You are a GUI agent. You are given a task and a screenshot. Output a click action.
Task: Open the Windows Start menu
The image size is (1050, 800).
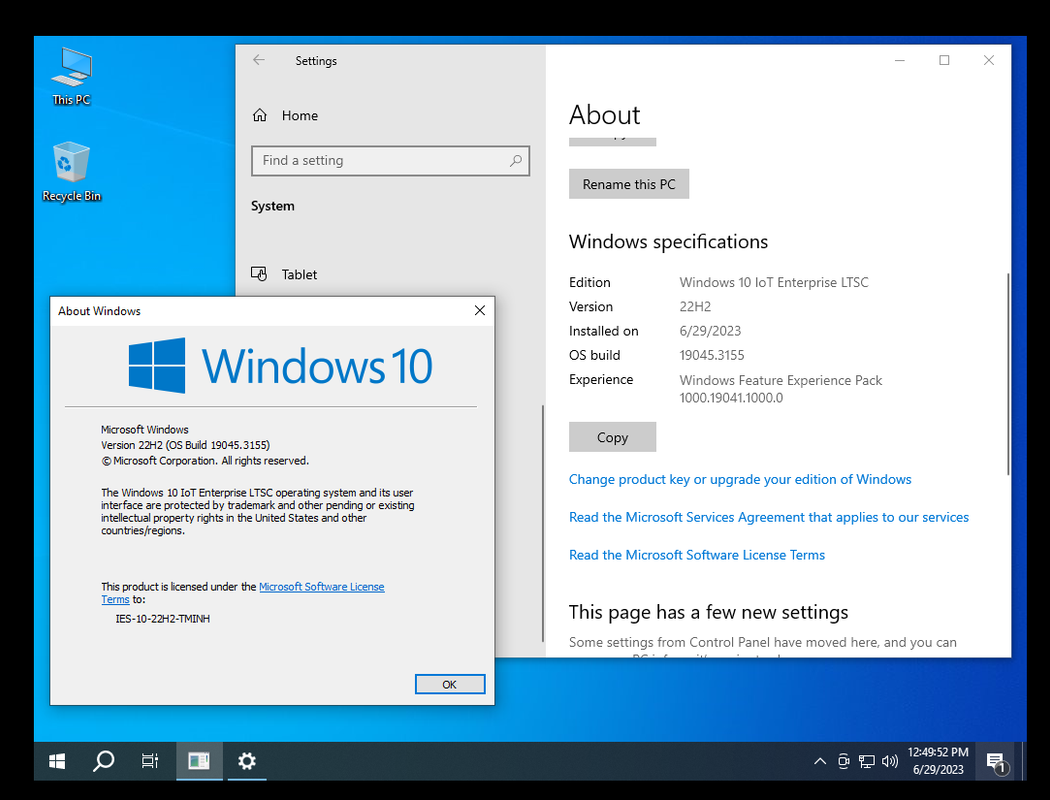coord(57,761)
